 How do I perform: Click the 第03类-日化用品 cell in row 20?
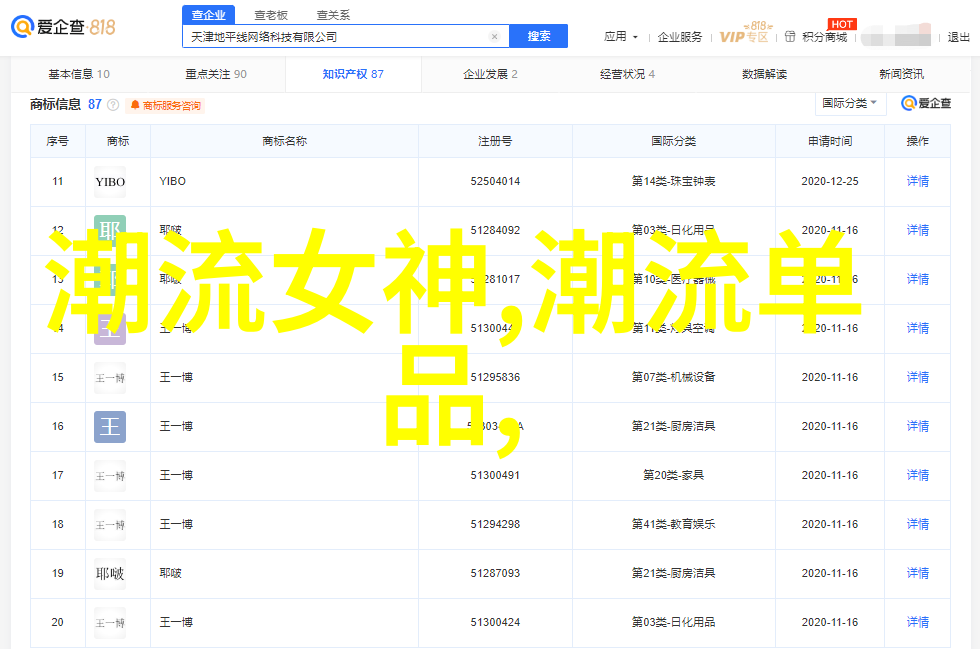(673, 622)
